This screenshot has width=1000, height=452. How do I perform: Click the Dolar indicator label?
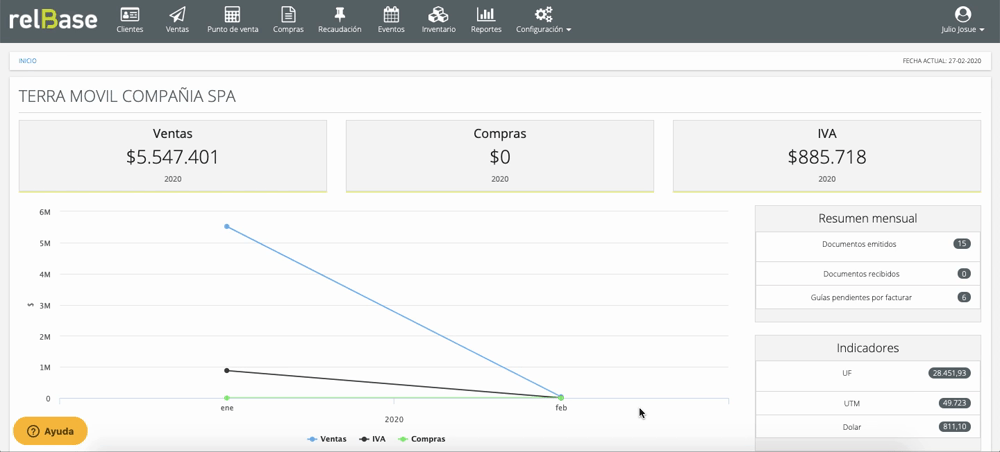[x=852, y=426]
